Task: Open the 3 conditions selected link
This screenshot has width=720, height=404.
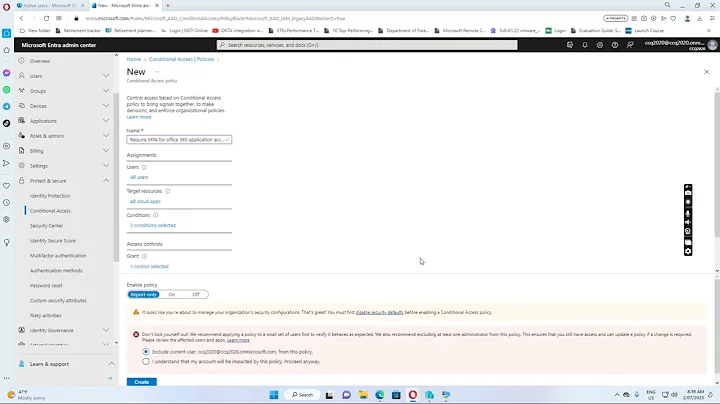Action: tap(153, 225)
